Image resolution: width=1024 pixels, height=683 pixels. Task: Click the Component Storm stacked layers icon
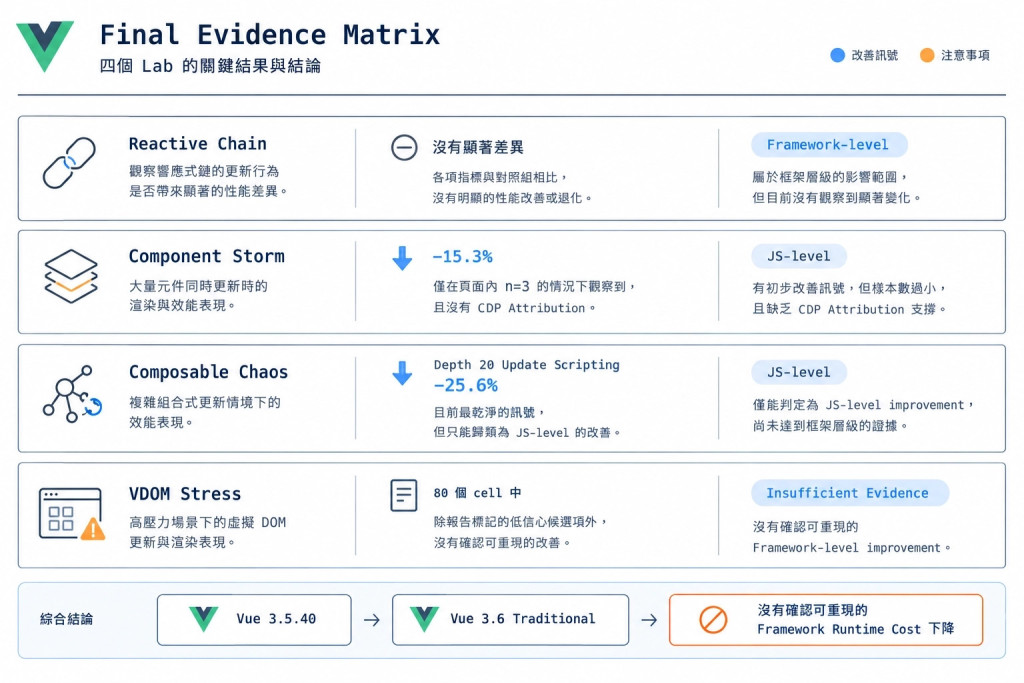click(71, 276)
